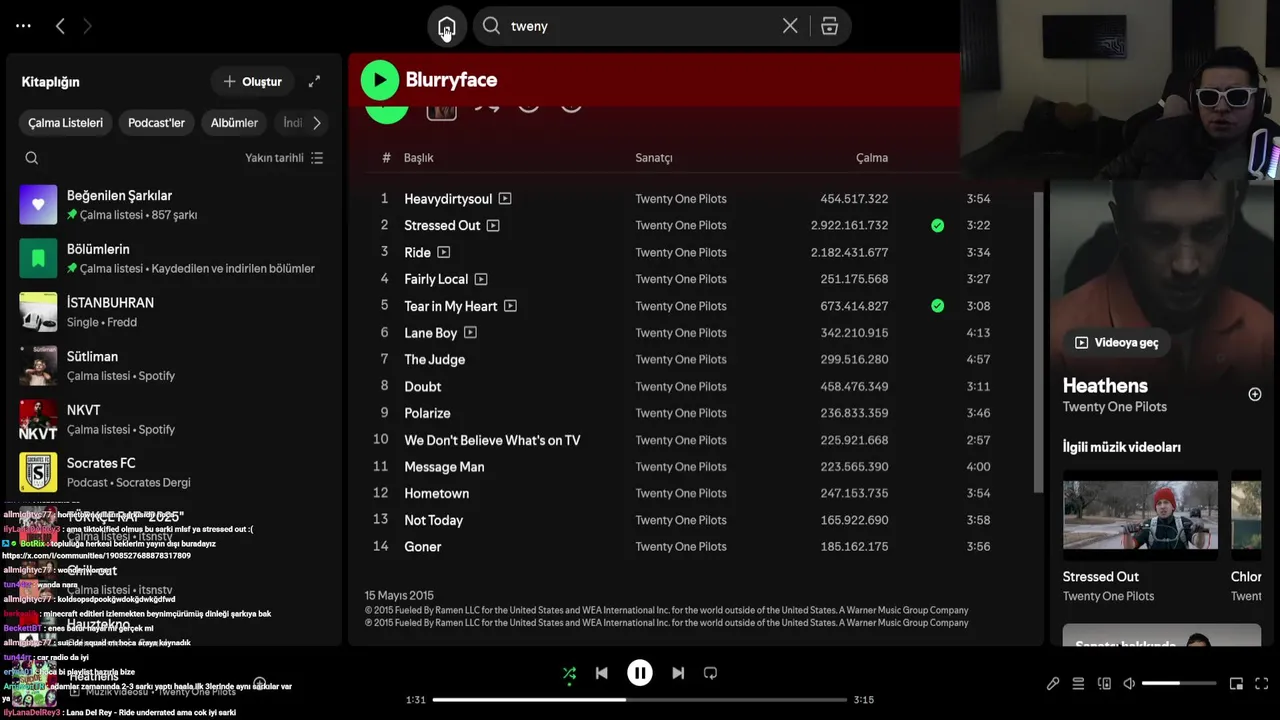Image resolution: width=1280 pixels, height=720 pixels.
Task: Click the Başlık column header
Action: coord(418,158)
